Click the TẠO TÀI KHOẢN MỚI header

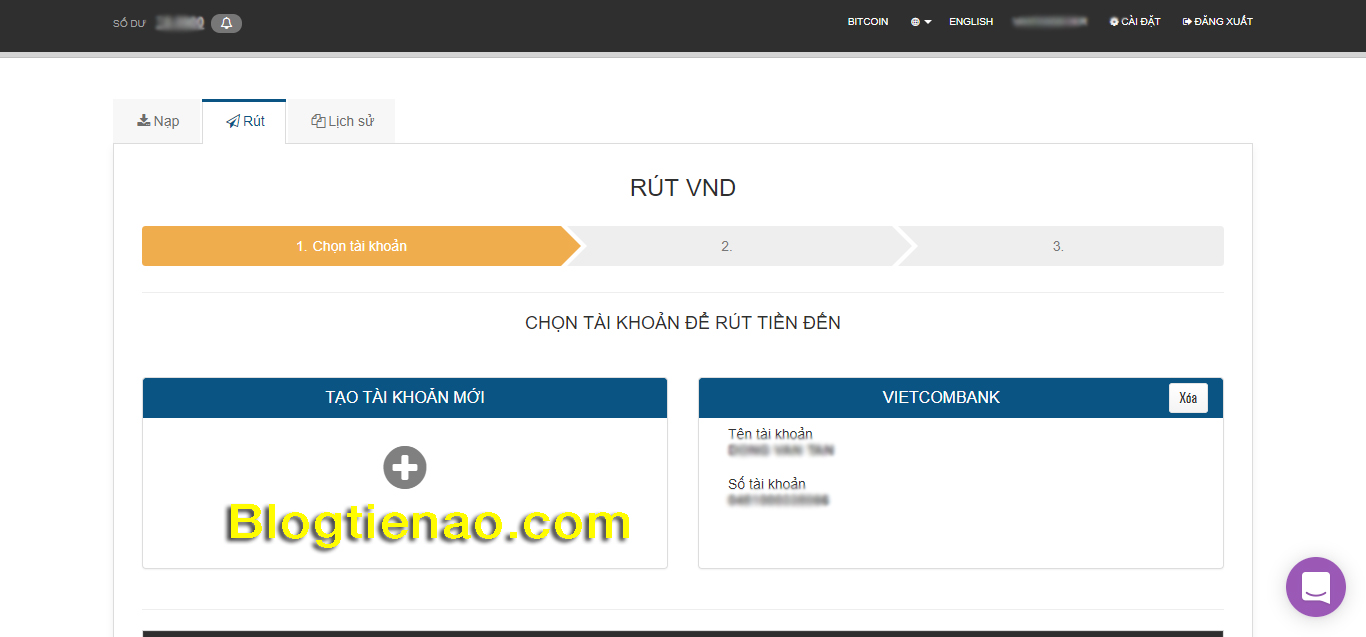[x=405, y=398]
